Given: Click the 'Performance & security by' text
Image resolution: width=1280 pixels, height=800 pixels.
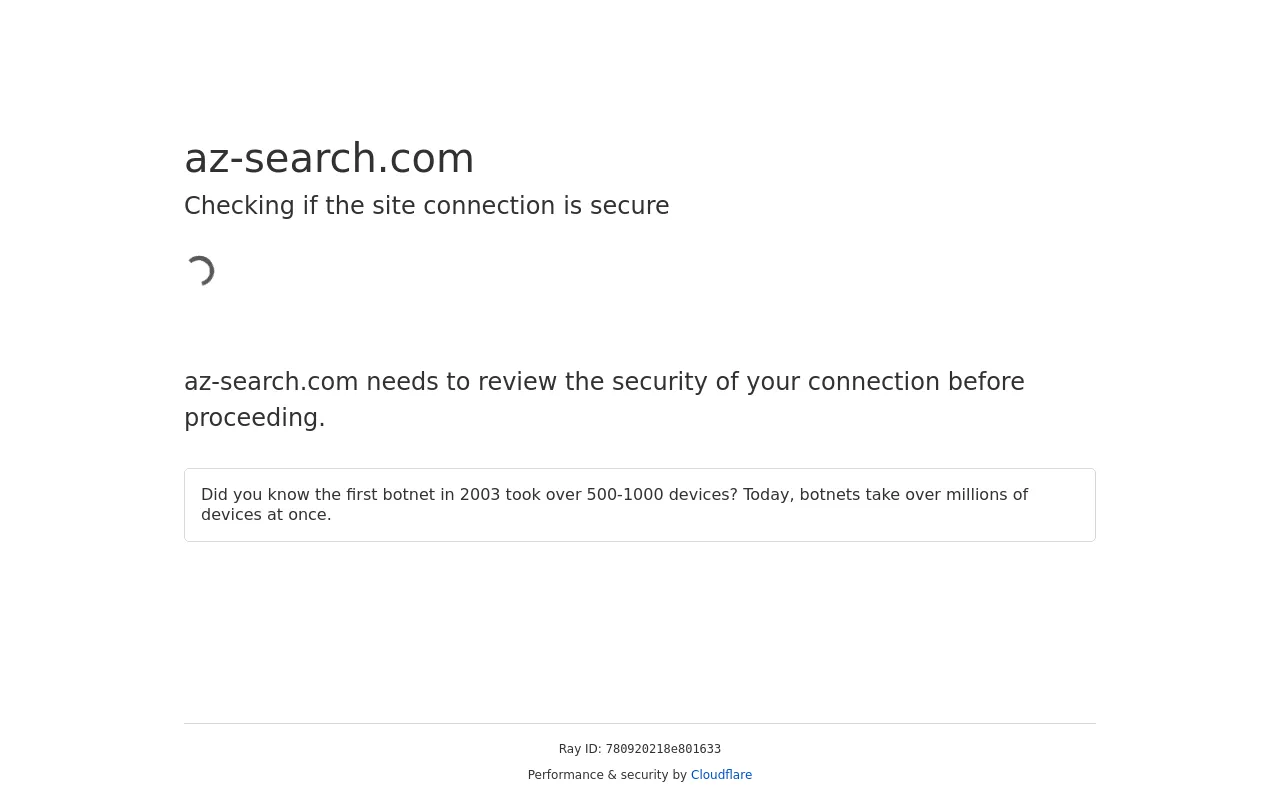Looking at the screenshot, I should pos(607,775).
